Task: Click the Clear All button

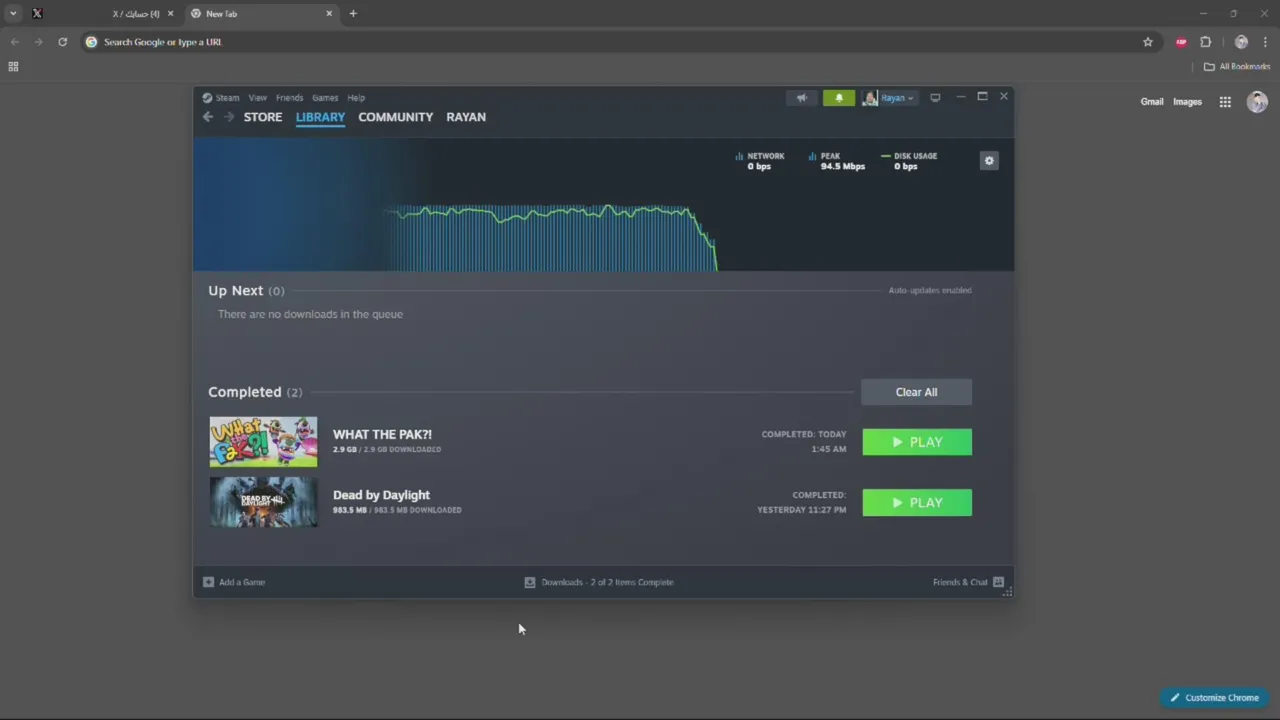Action: [x=916, y=392]
